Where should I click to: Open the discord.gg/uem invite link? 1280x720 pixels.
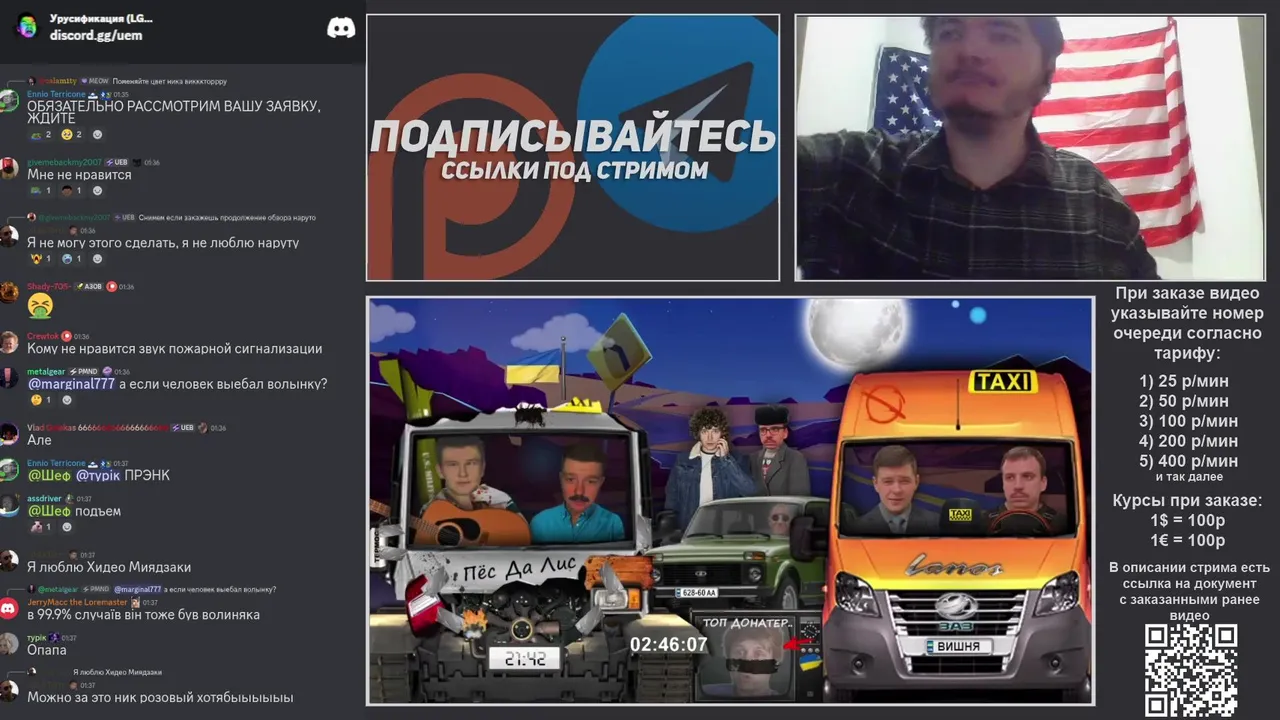tap(96, 35)
